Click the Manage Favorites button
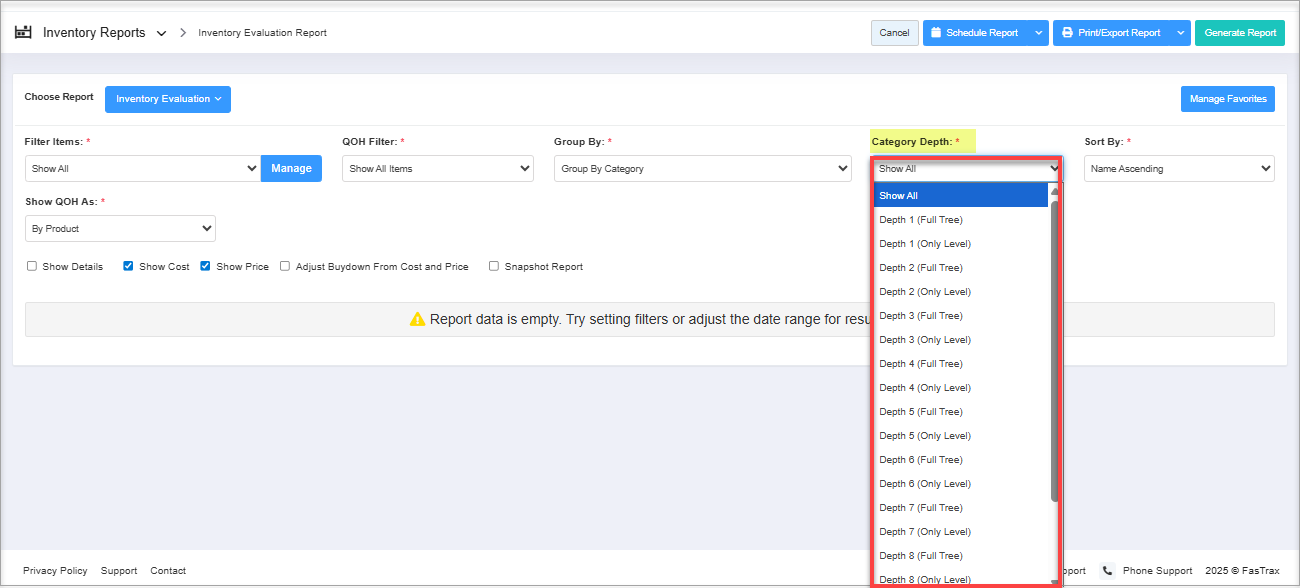Viewport: 1300px width, 588px height. 1227,99
